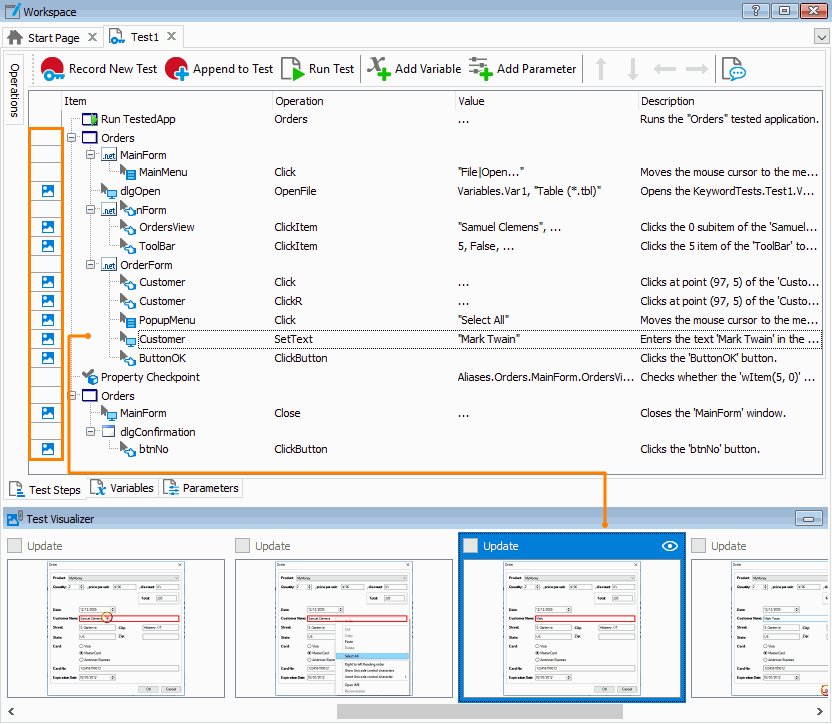Click the Operation column header
This screenshot has width=832, height=724.
tap(364, 101)
